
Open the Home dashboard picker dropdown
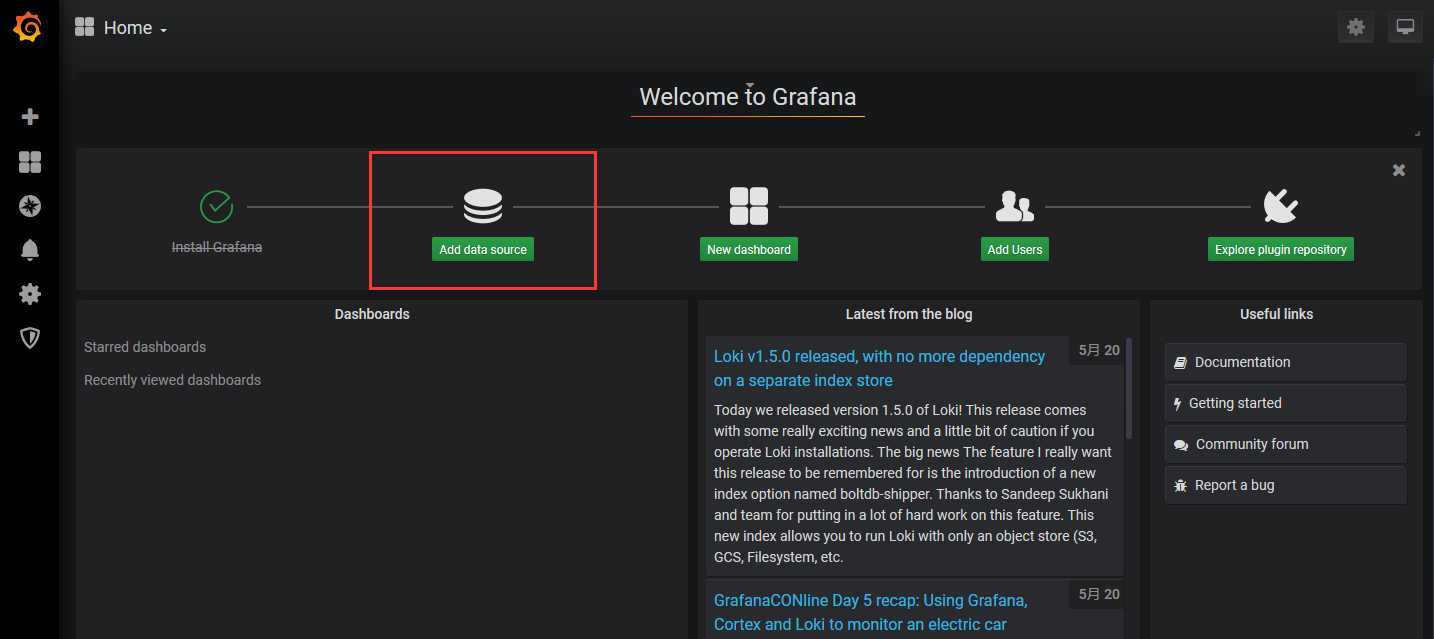tap(135, 28)
